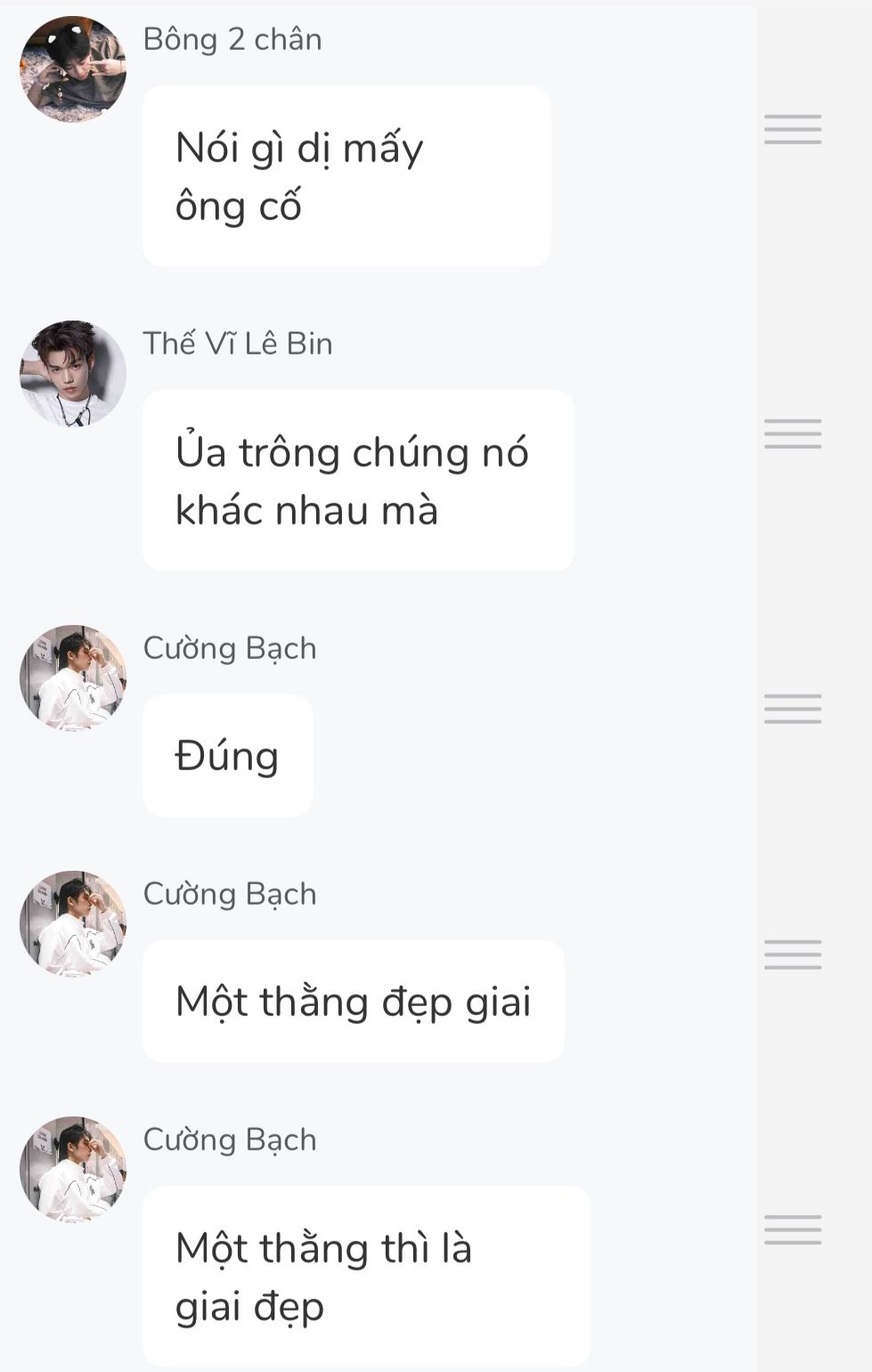Viewport: 872px width, 1372px height.
Task: Tap the bubble "Một thằng thì là giai đẹp"
Action: coord(367,1277)
